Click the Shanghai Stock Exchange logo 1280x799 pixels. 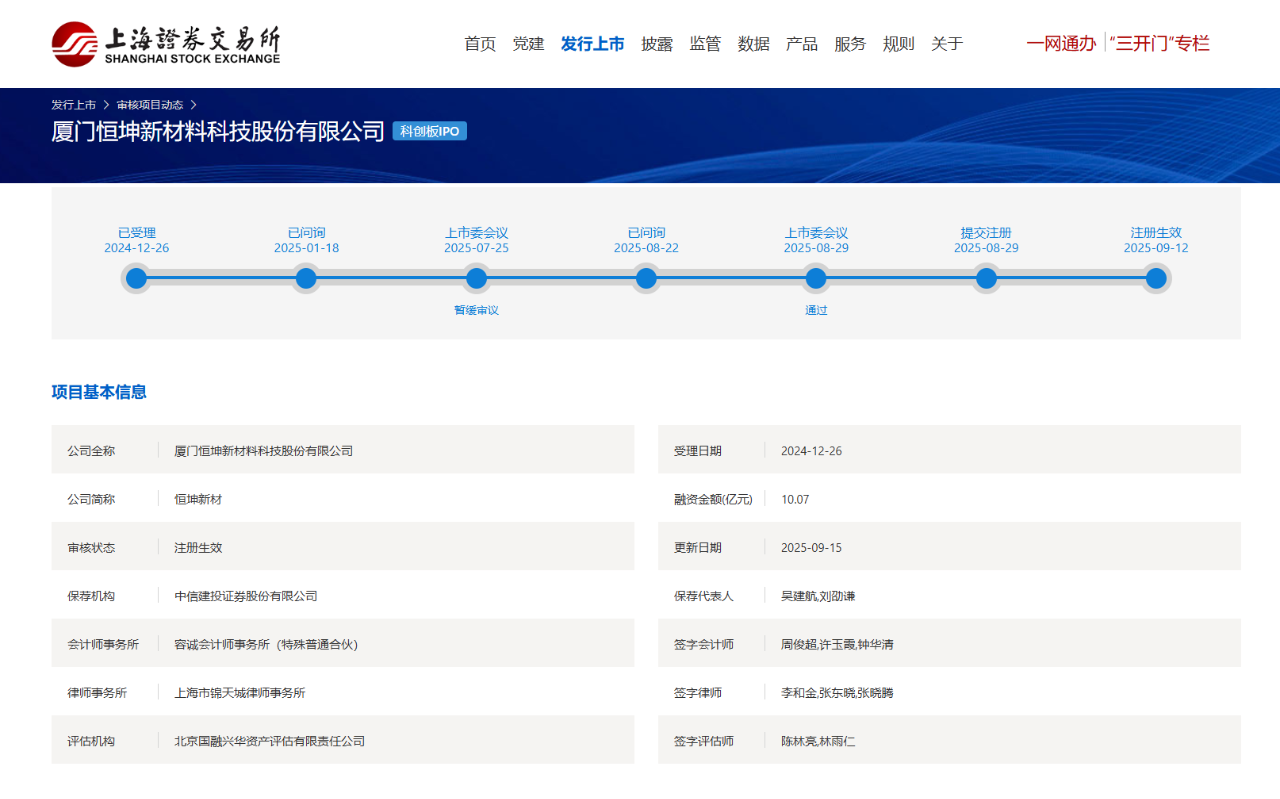point(166,44)
